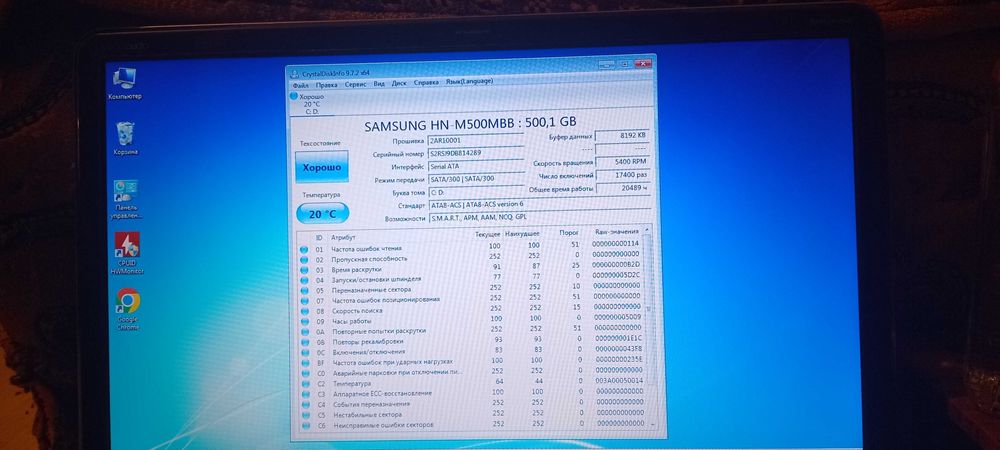
Task: Click the Атрибут column header
Action: click(x=344, y=237)
